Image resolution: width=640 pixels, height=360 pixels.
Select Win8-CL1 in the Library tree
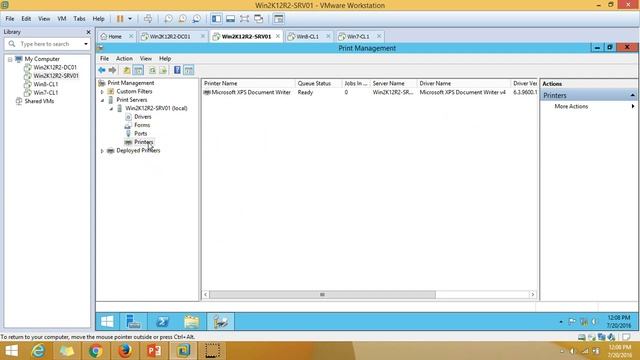point(46,84)
